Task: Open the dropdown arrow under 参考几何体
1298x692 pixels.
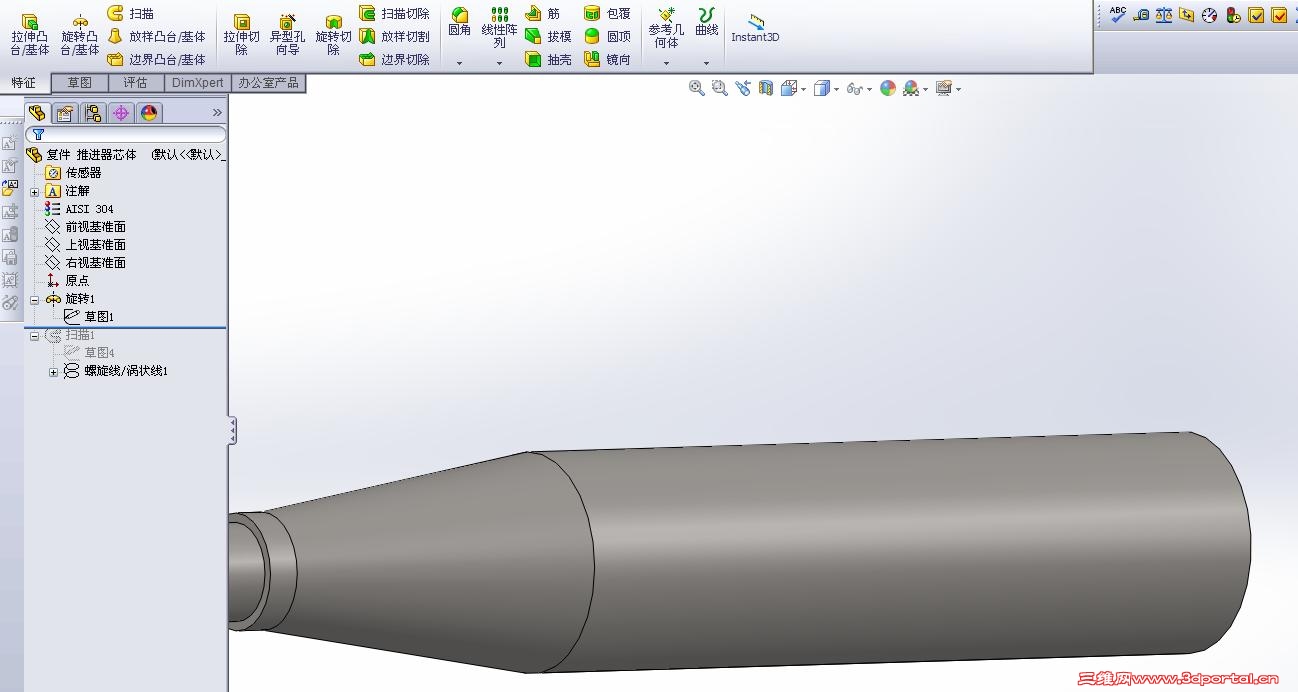Action: pos(666,63)
